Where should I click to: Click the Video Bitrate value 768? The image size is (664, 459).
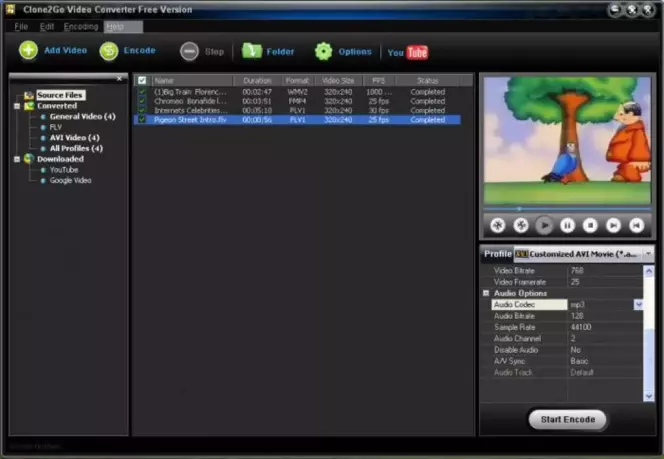pyautogui.click(x=577, y=270)
